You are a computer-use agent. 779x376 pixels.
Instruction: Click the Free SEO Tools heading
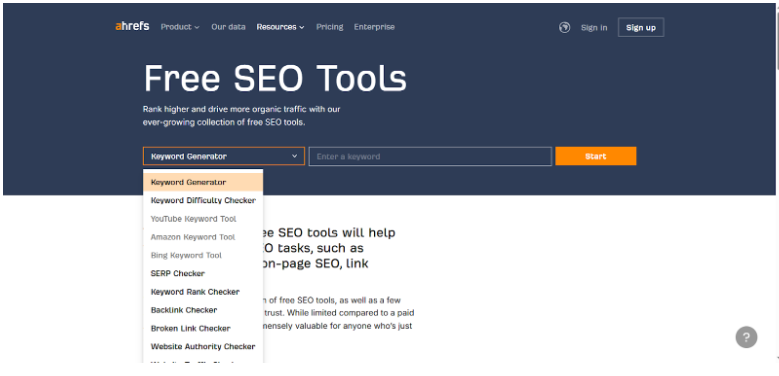tap(275, 79)
